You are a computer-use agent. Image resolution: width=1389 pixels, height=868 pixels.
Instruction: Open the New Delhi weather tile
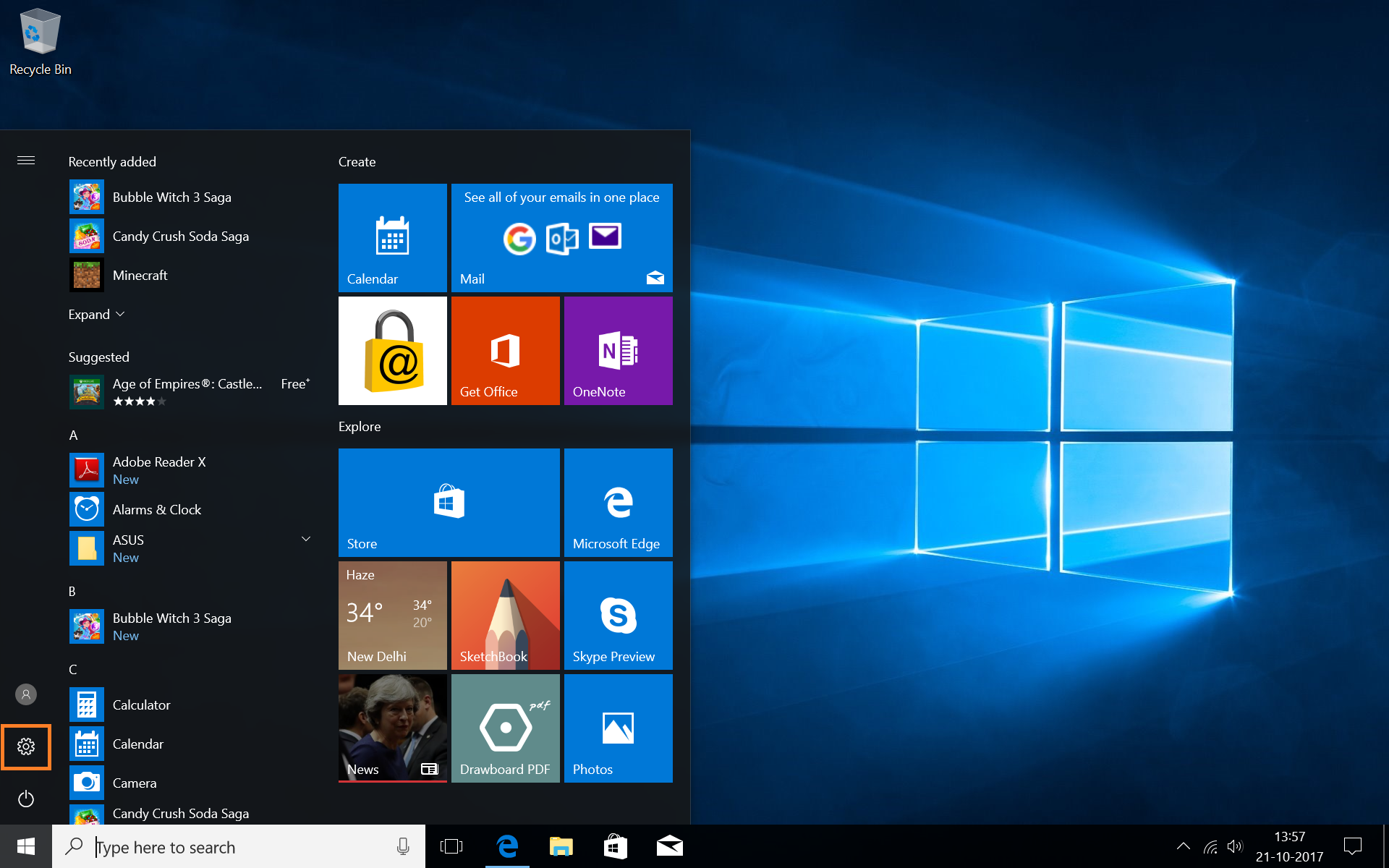393,616
